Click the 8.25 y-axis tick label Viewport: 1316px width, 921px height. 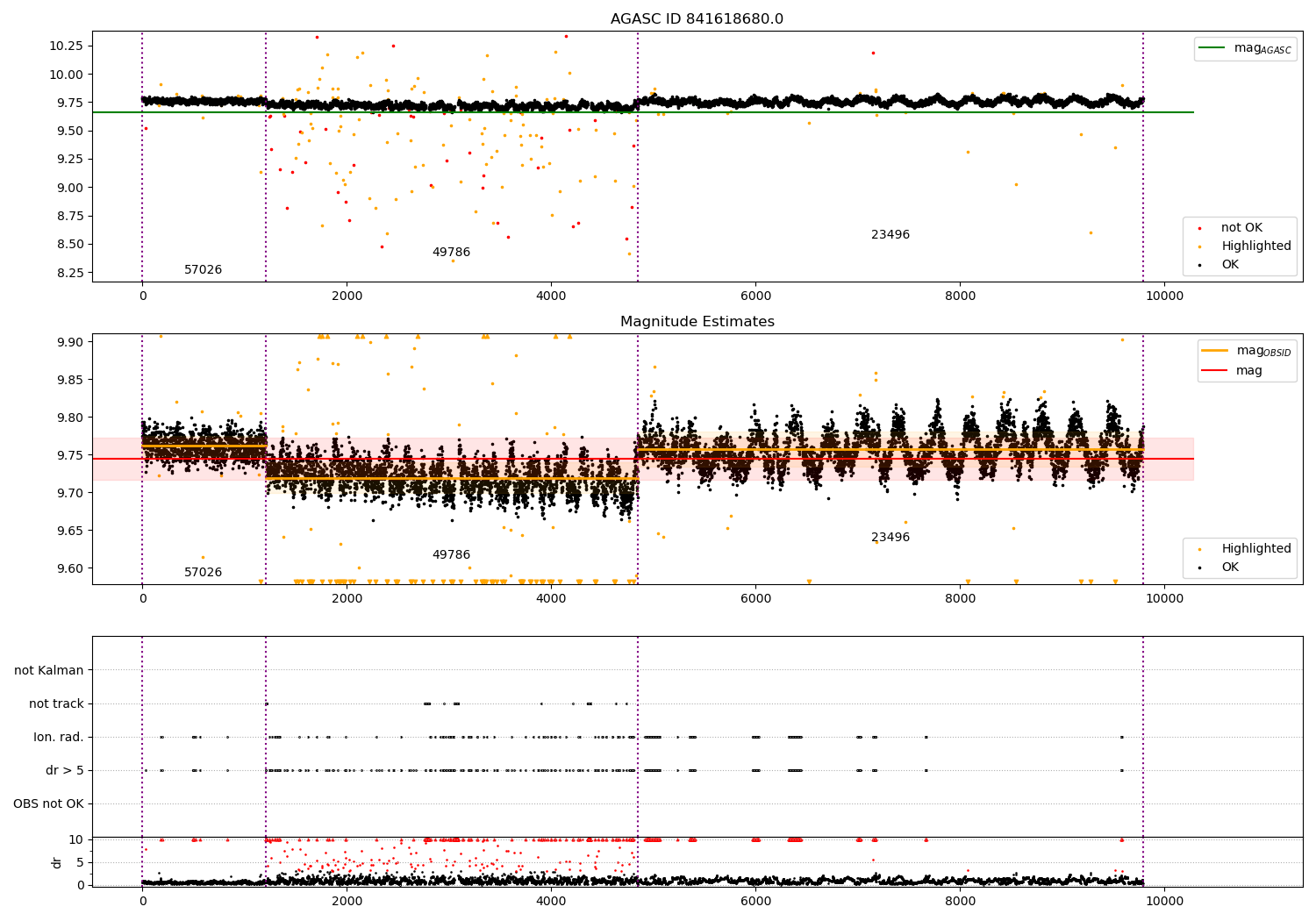70,273
